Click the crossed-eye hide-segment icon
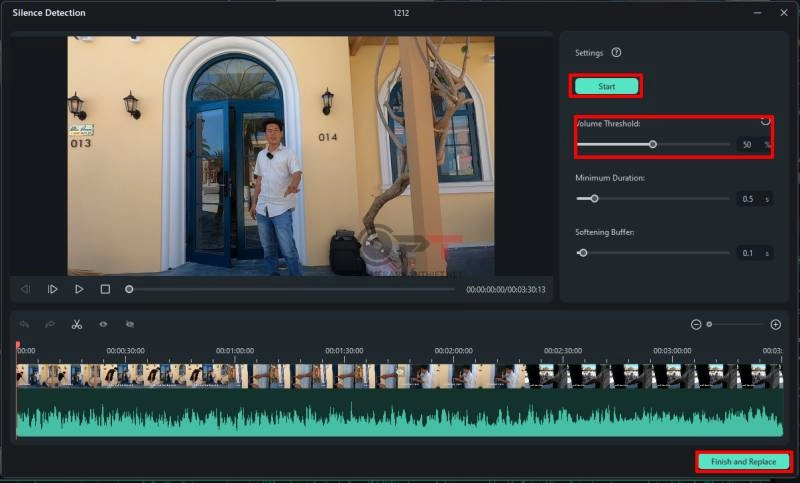The width and height of the screenshot is (800, 483). point(130,324)
